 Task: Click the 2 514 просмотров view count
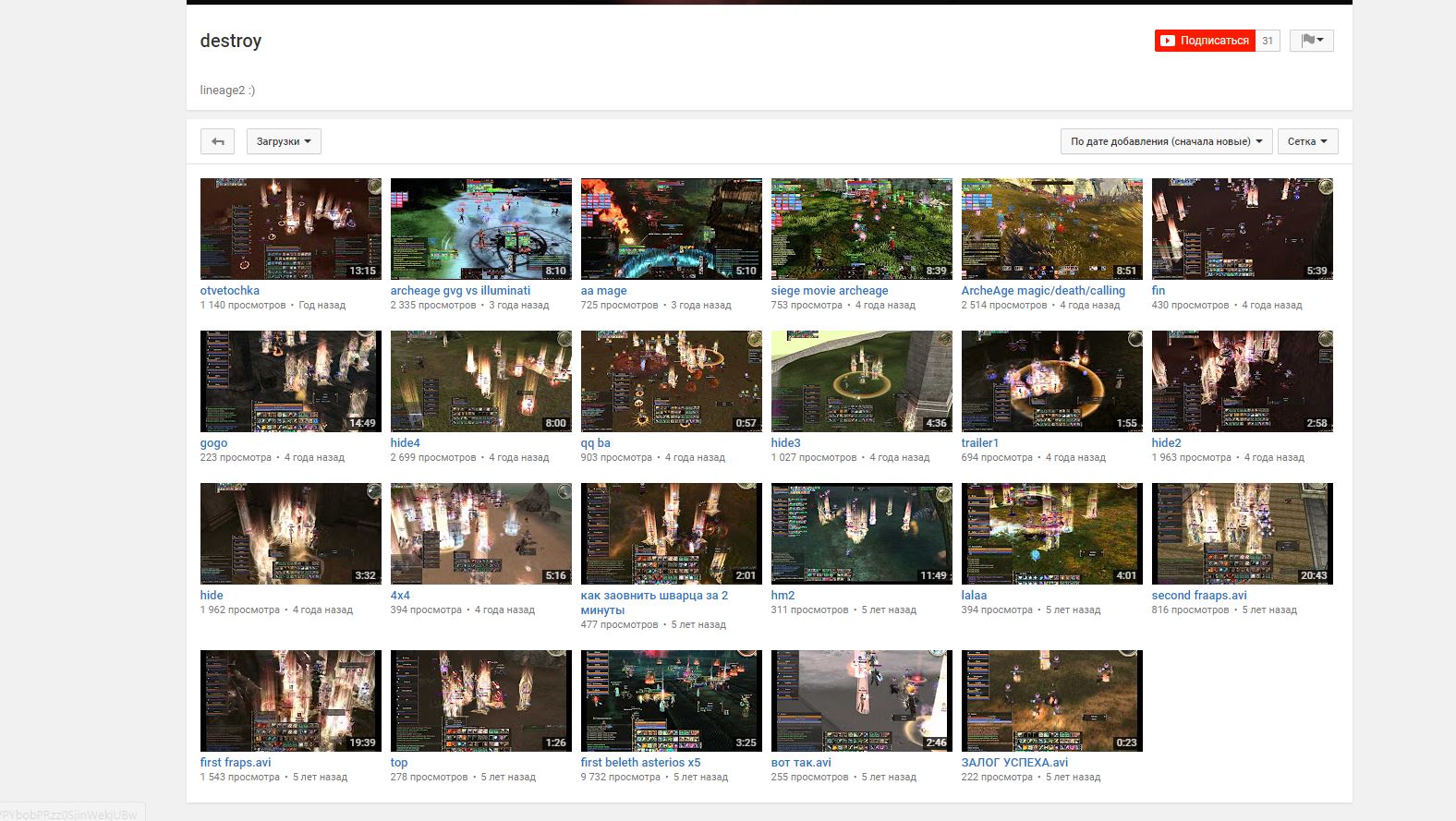1004,305
